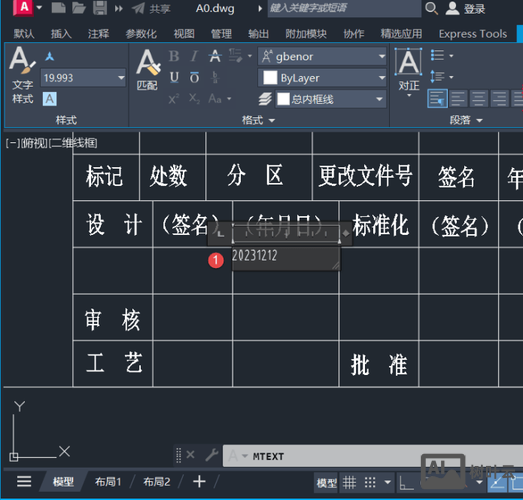Toggle subscript X₂ formatting
The width and height of the screenshot is (523, 500).
pyautogui.click(x=194, y=99)
